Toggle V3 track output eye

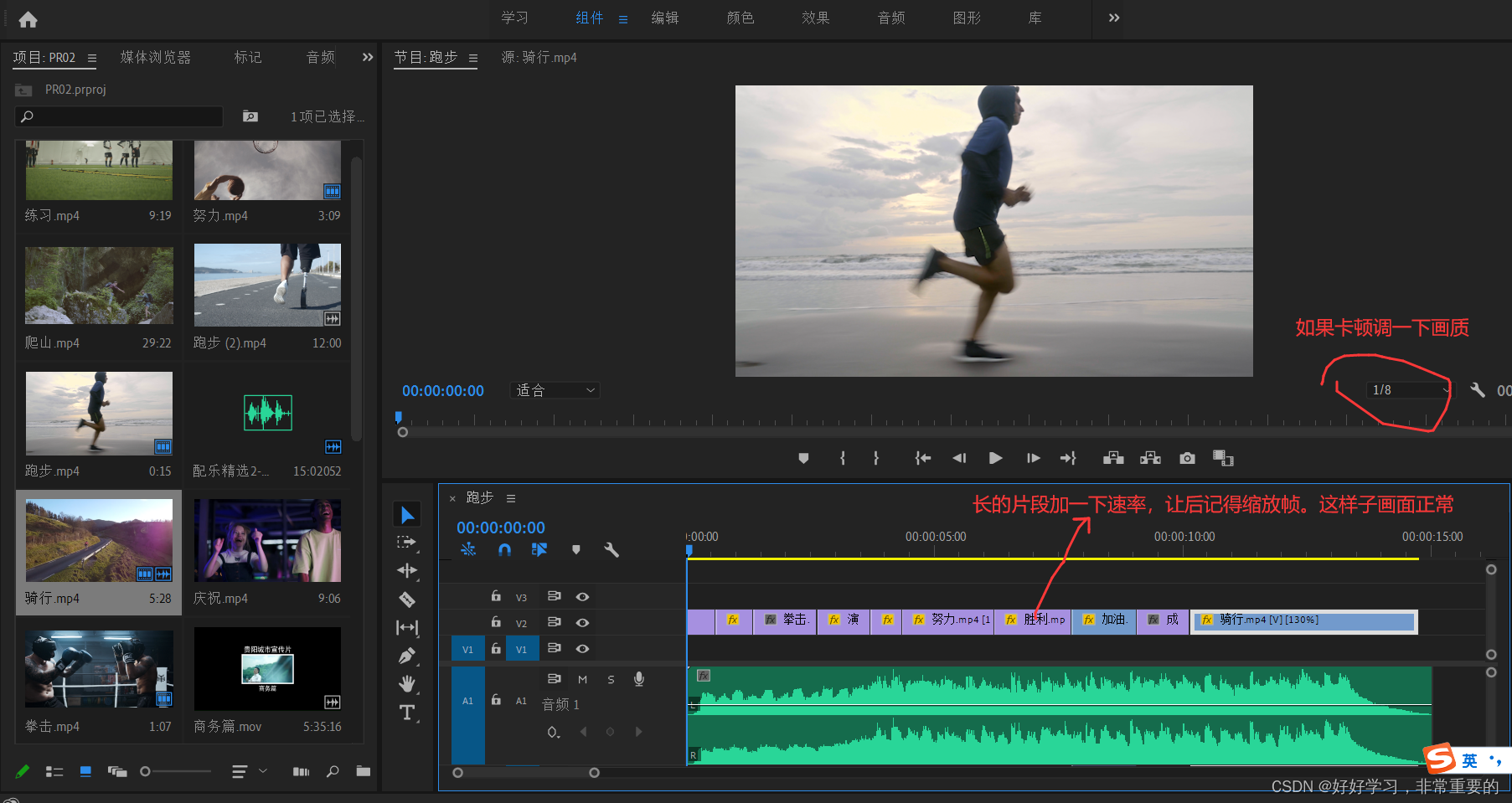pos(582,597)
